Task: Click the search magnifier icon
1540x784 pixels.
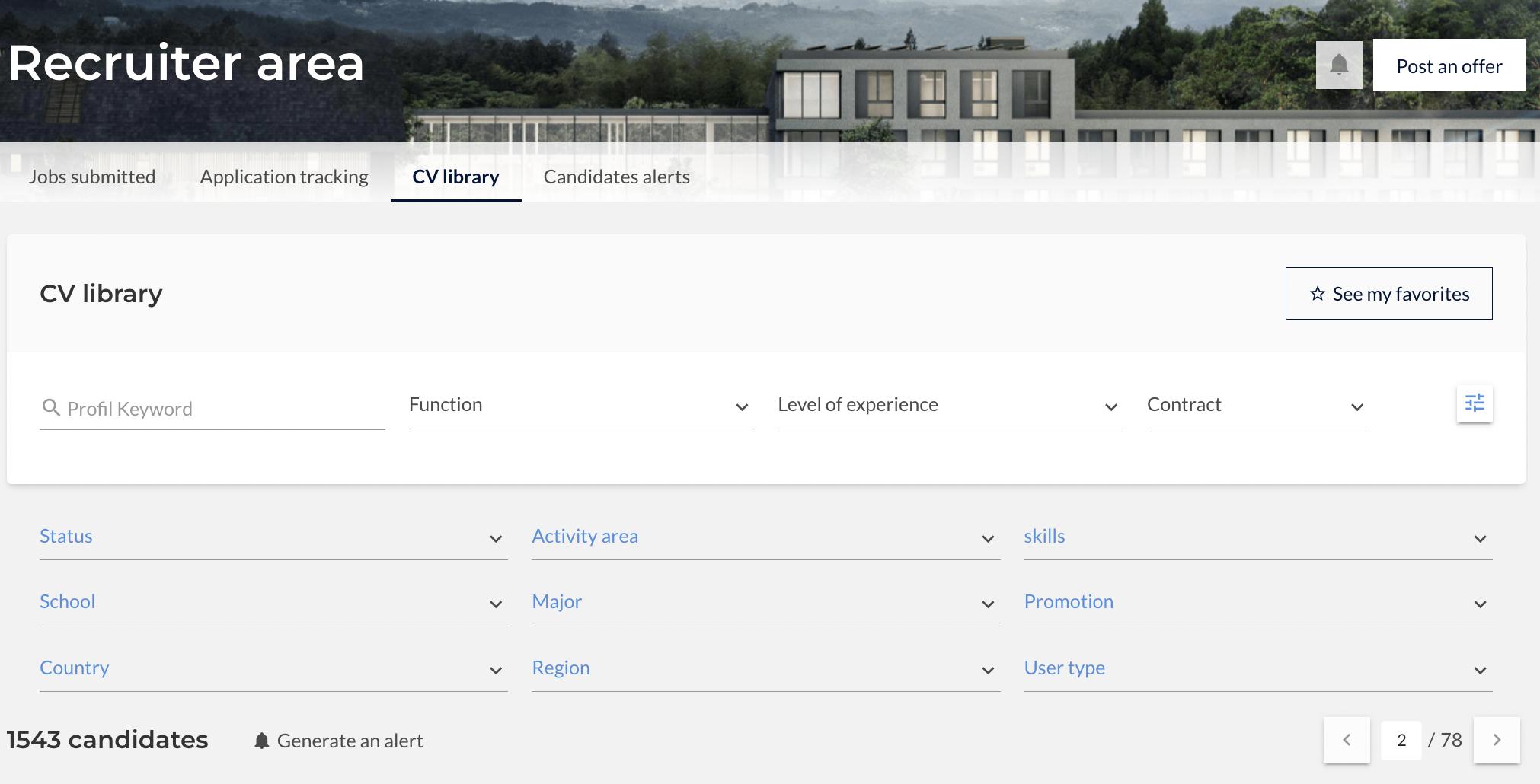Action: point(51,408)
